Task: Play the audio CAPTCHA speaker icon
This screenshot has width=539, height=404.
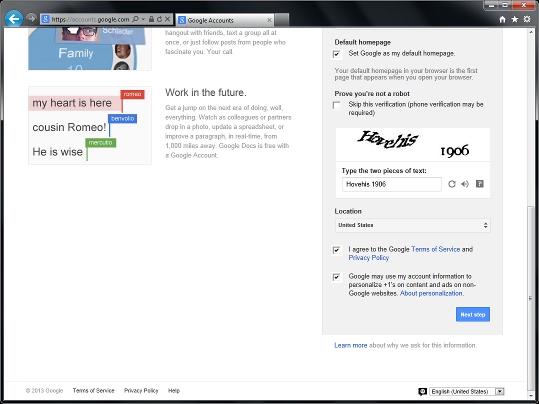Action: pos(465,184)
